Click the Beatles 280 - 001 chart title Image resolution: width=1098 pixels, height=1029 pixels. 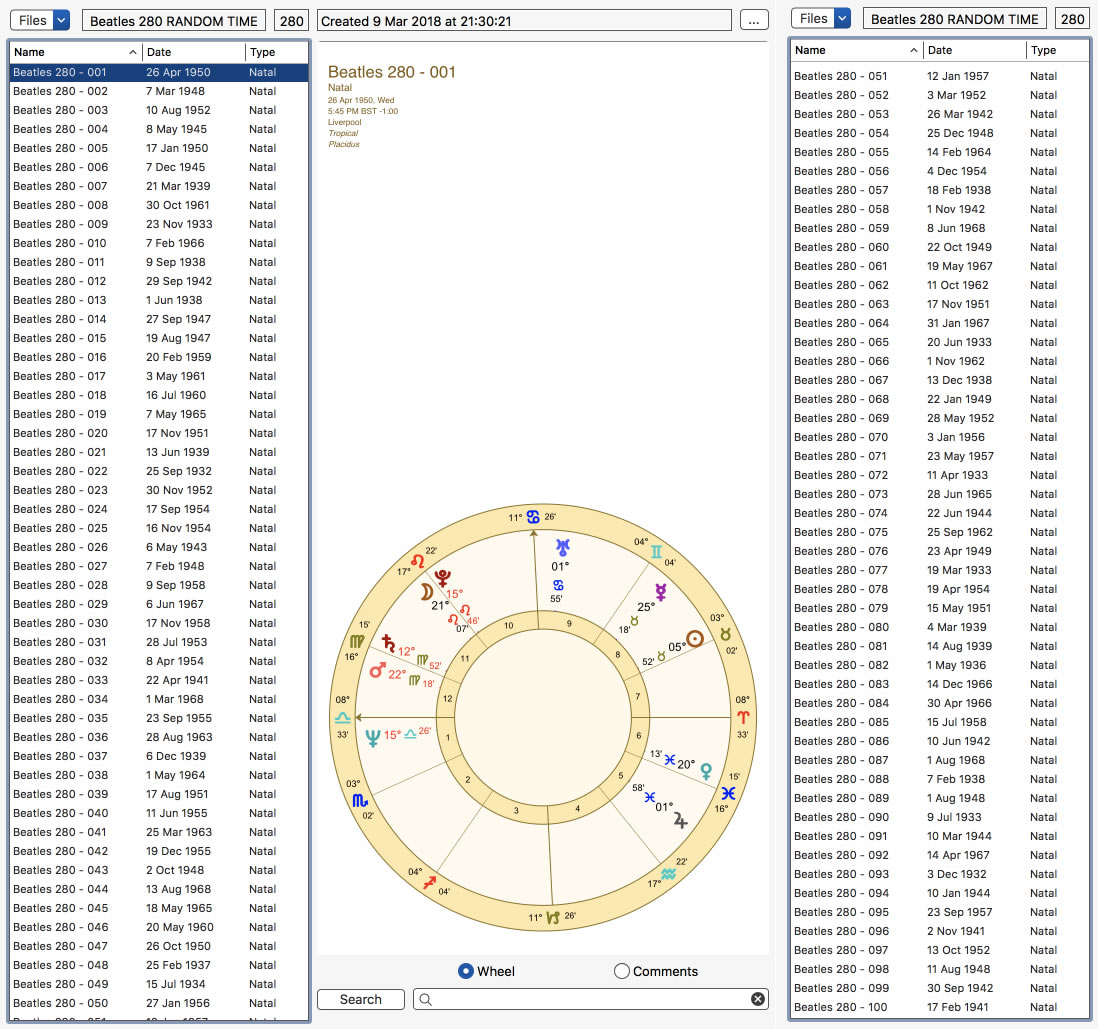(x=391, y=72)
